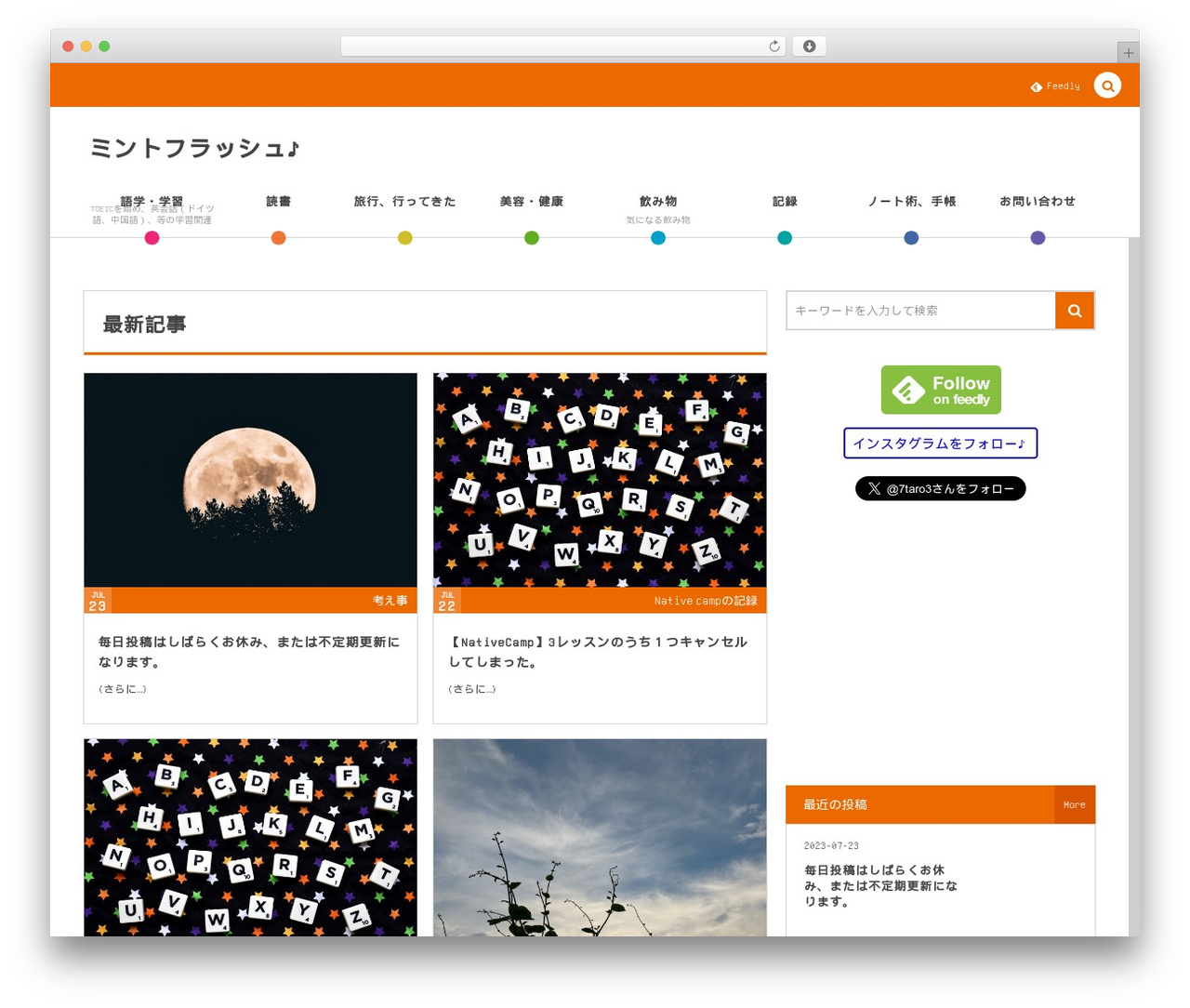1190x1008 pixels.
Task: Click the Follow on feedly button
Action: [x=941, y=390]
